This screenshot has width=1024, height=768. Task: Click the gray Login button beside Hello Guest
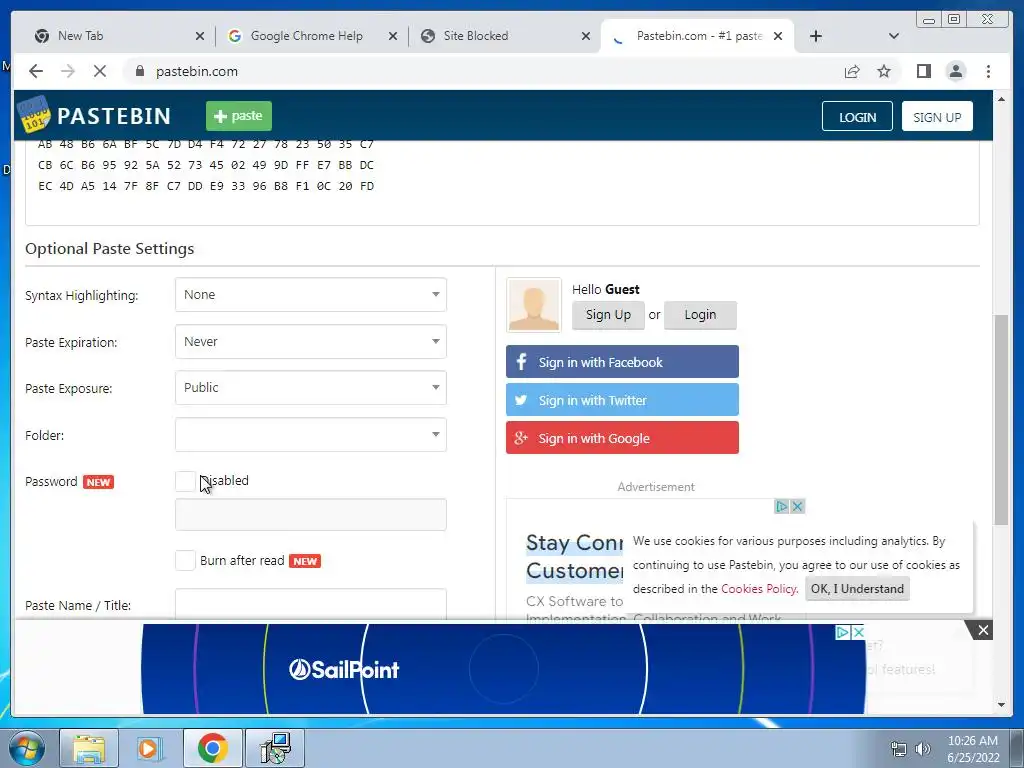coord(700,315)
